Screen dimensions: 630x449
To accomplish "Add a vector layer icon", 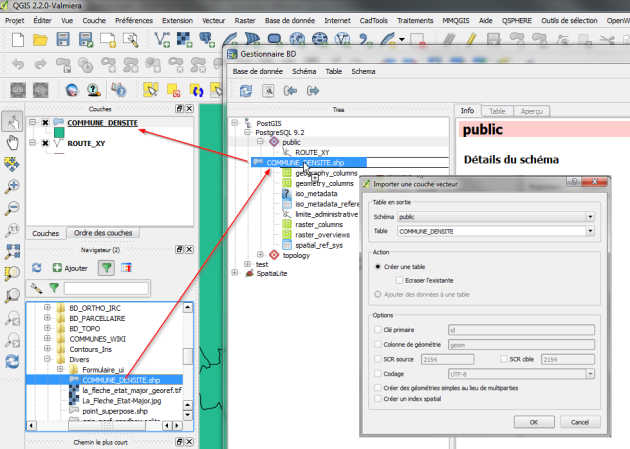I will coord(162,39).
